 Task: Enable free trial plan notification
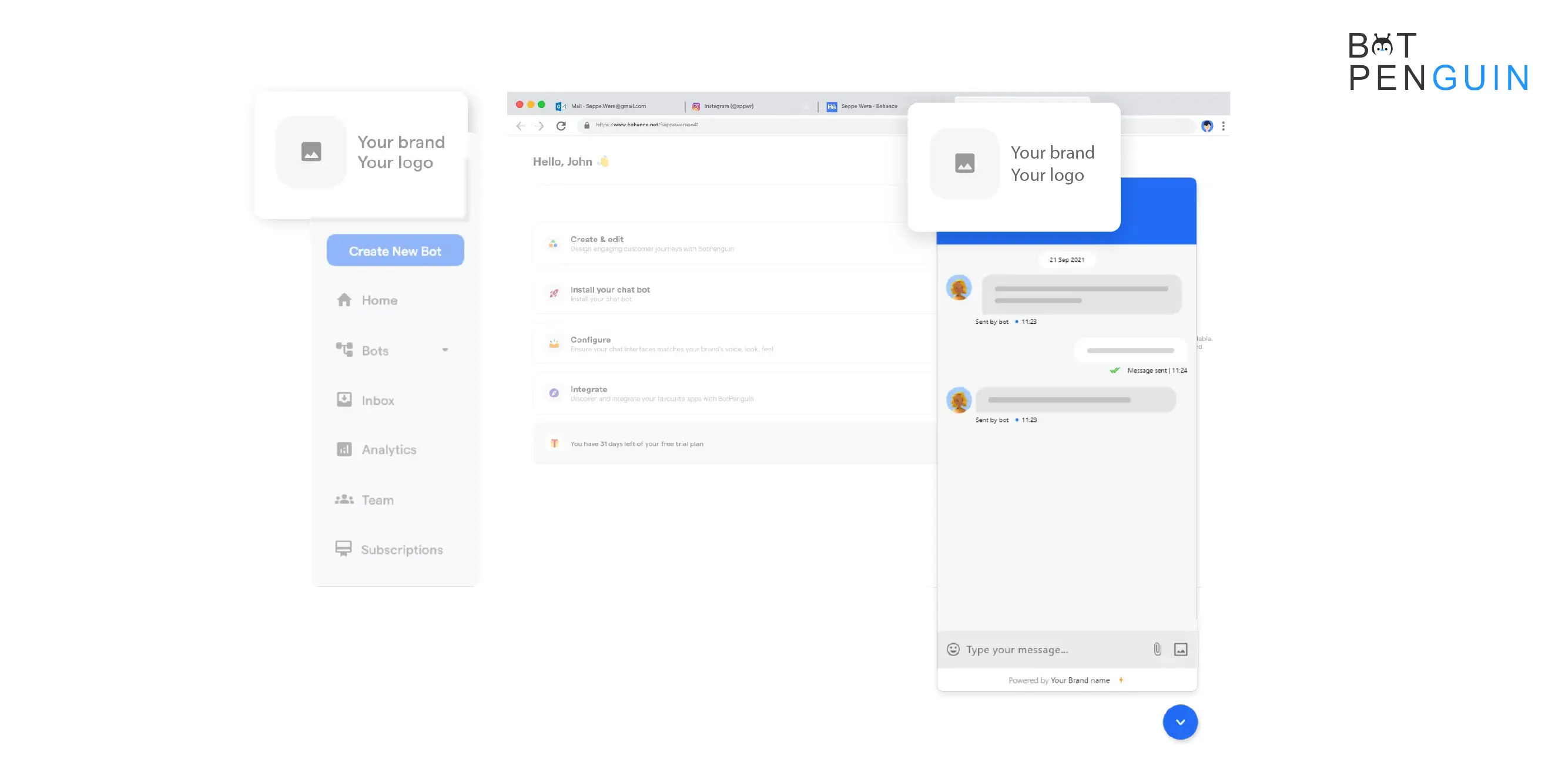tap(637, 443)
